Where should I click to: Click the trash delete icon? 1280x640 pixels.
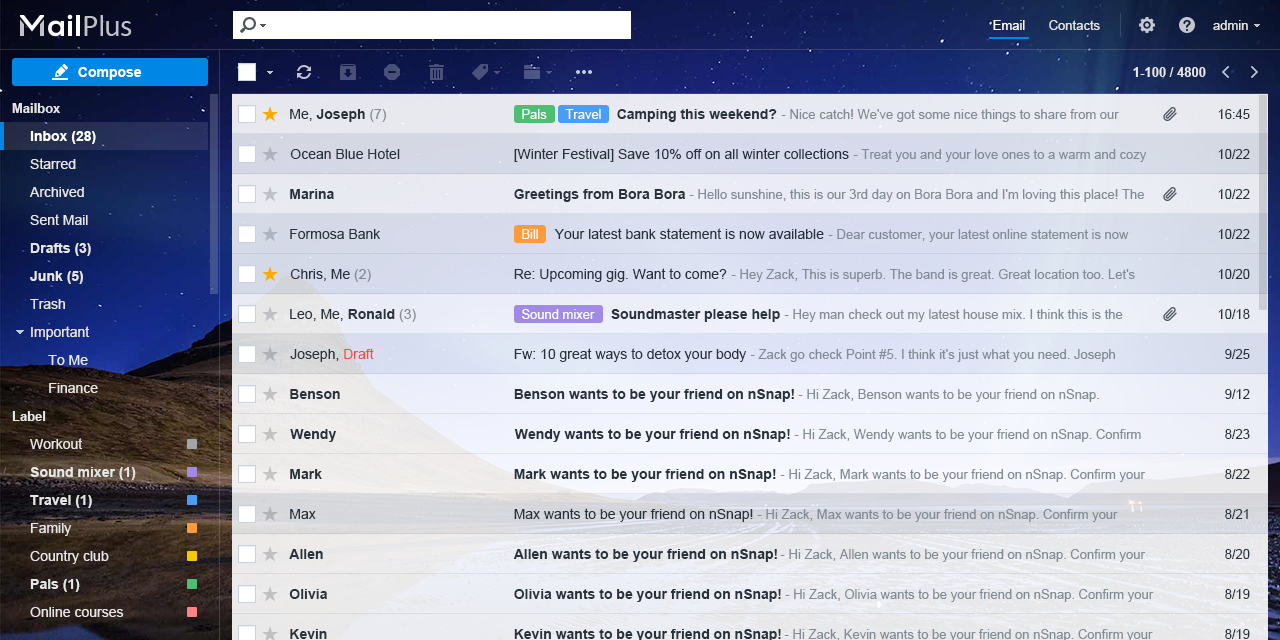click(x=436, y=72)
